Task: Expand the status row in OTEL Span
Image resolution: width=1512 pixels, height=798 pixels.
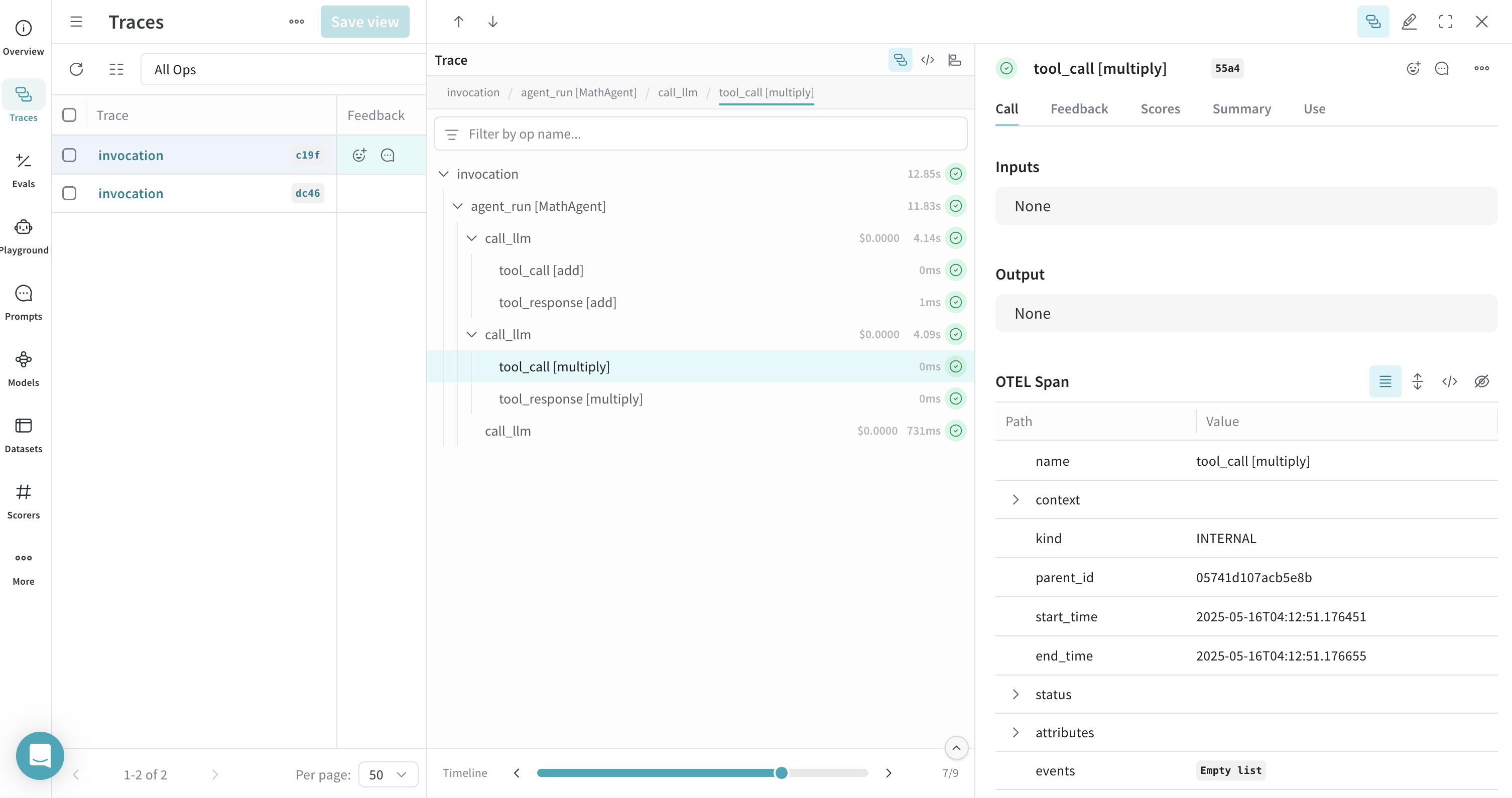Action: [x=1016, y=694]
